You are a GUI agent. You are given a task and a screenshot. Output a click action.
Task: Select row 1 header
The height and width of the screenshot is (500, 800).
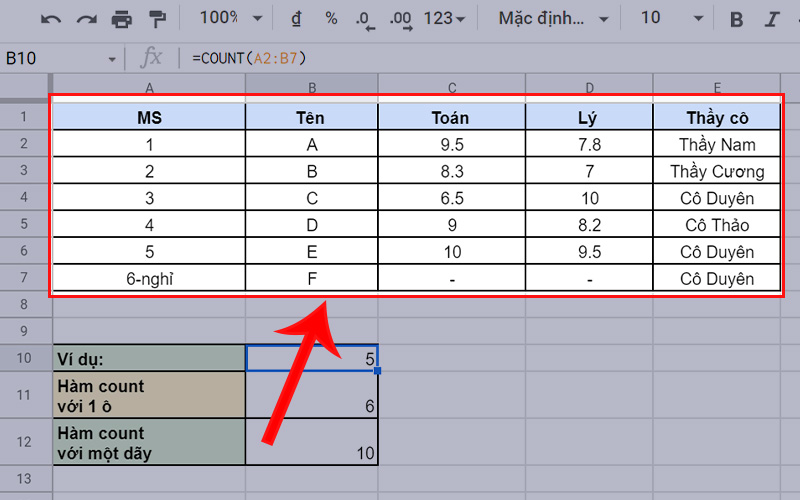tap(24, 117)
